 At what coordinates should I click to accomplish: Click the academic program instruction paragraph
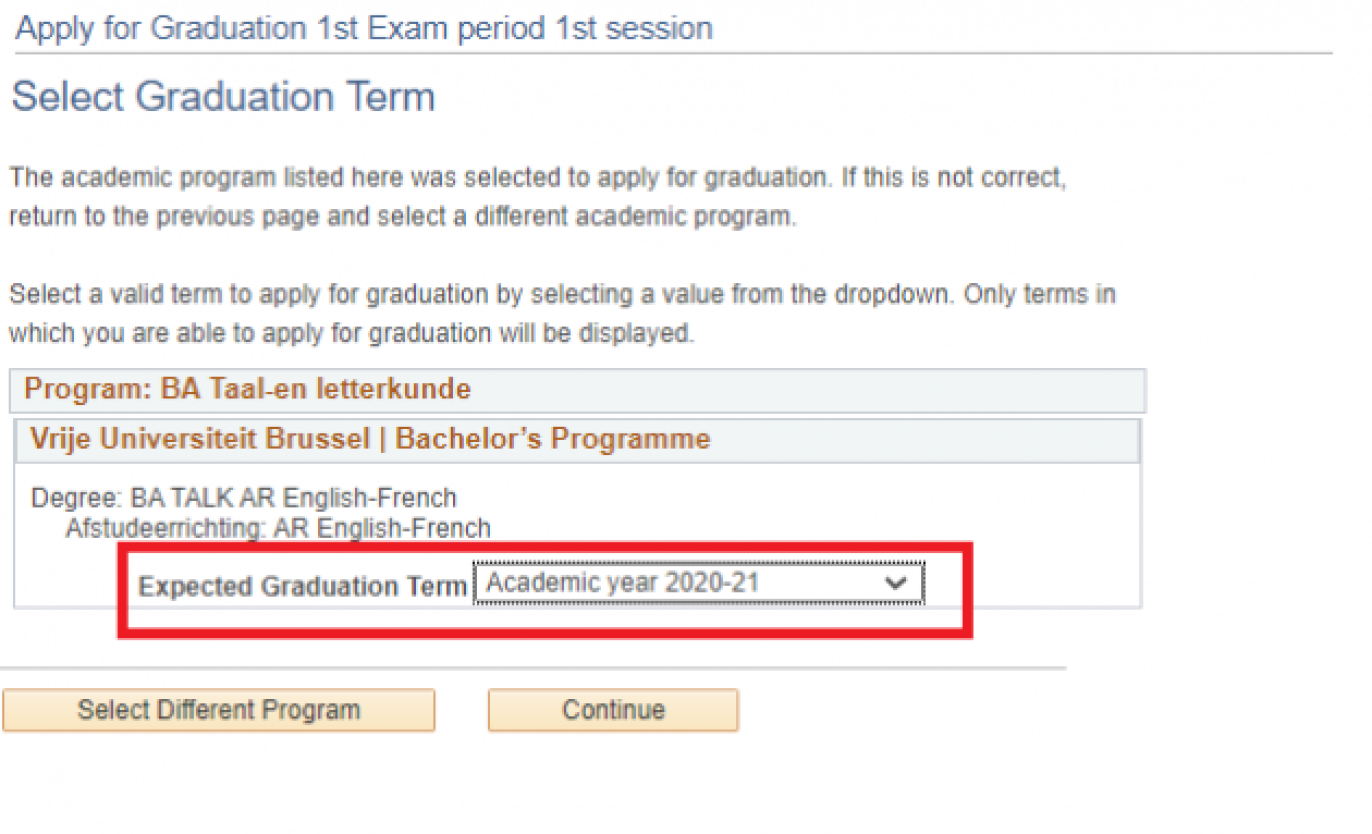(x=538, y=196)
